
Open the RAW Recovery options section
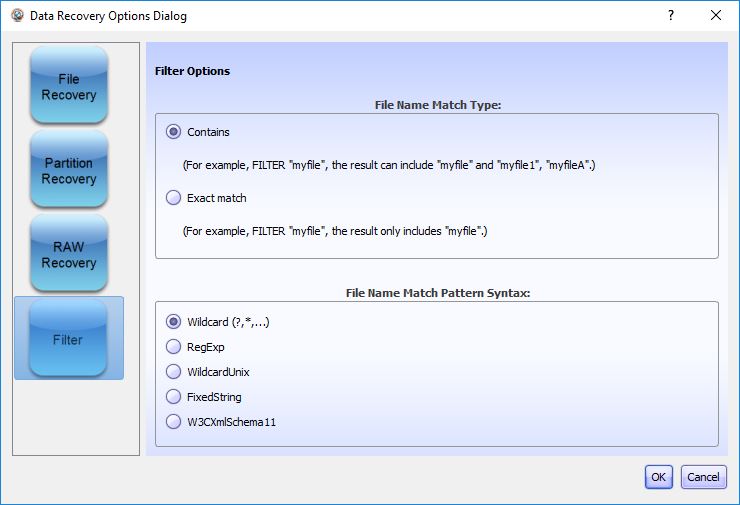[69, 253]
